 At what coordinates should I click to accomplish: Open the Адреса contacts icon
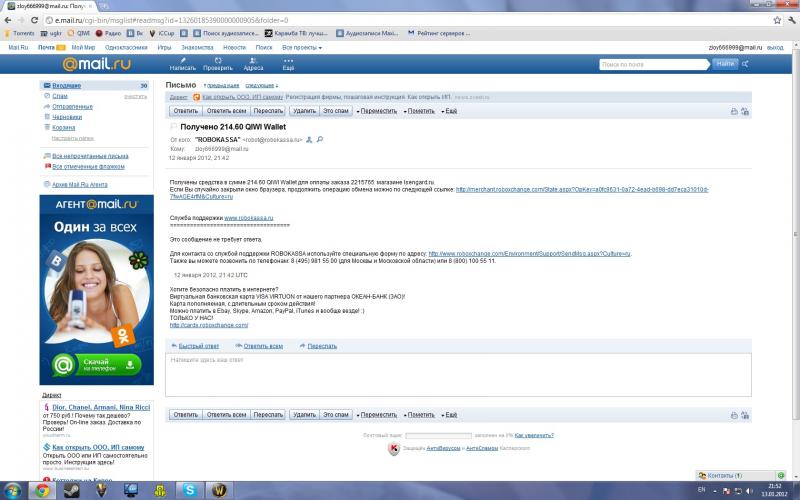(x=253, y=64)
